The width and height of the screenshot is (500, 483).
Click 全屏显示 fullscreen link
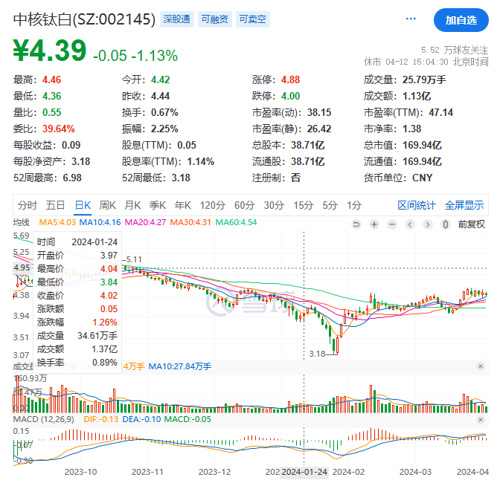464,205
